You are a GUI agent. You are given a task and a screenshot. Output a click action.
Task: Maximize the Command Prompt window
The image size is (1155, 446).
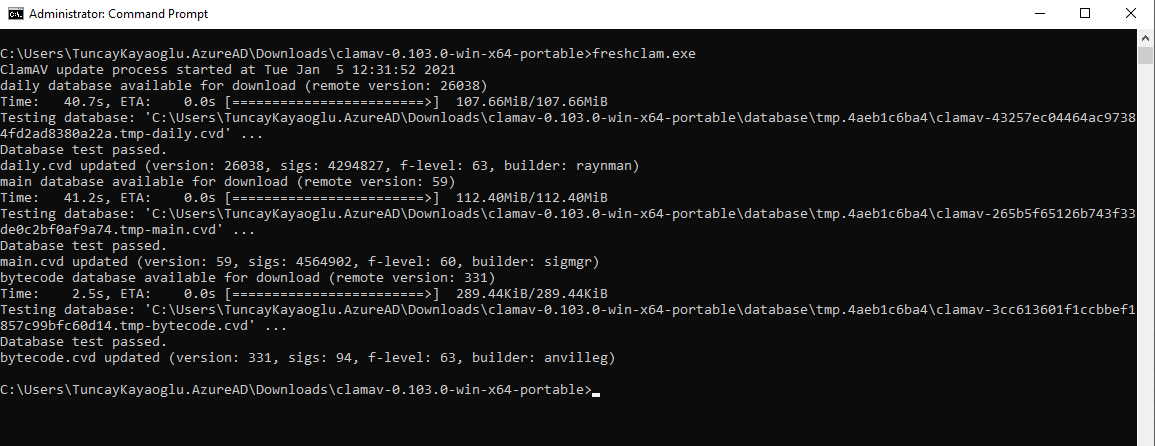[1085, 14]
